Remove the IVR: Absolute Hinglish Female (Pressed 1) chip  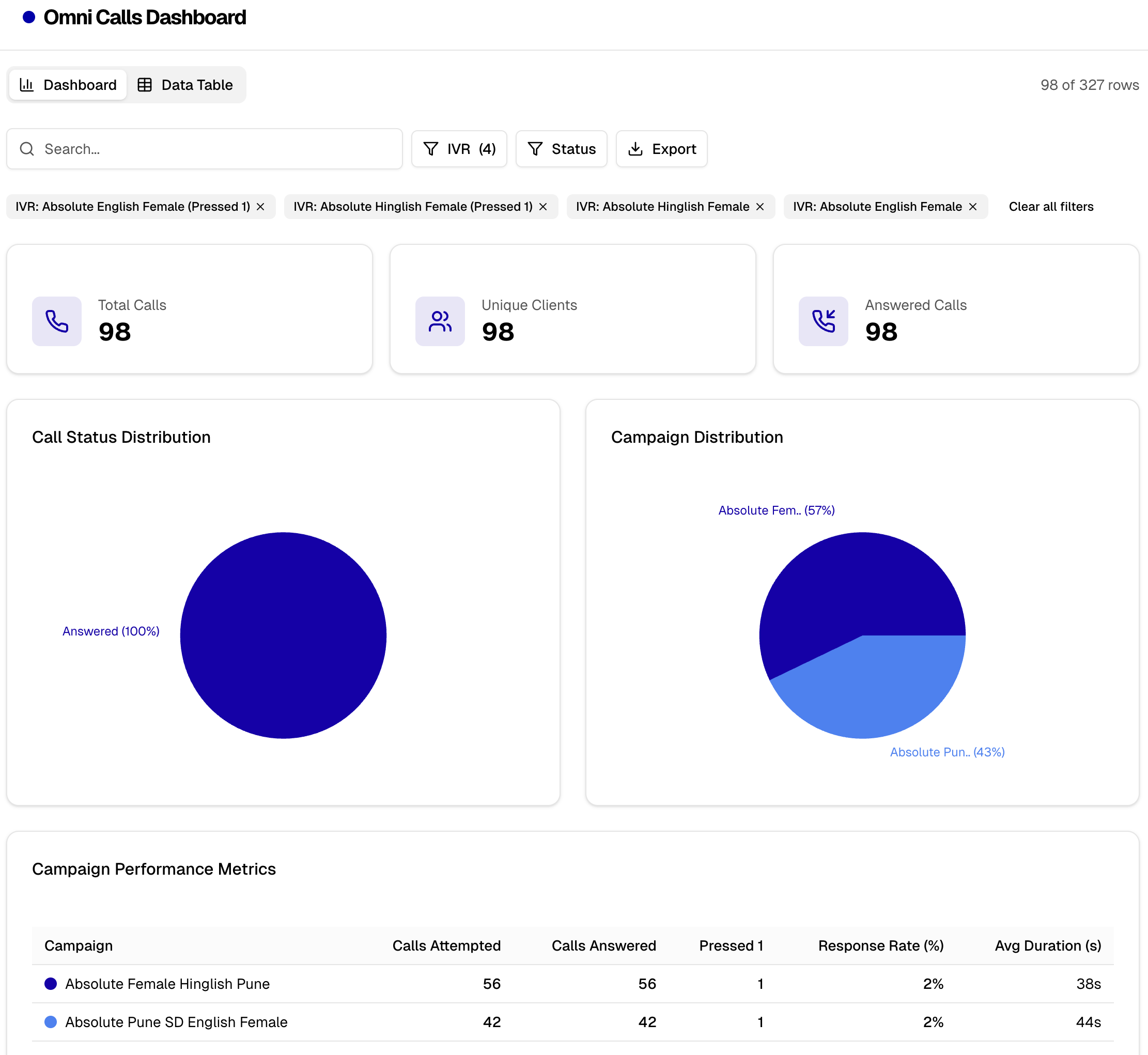coord(542,206)
